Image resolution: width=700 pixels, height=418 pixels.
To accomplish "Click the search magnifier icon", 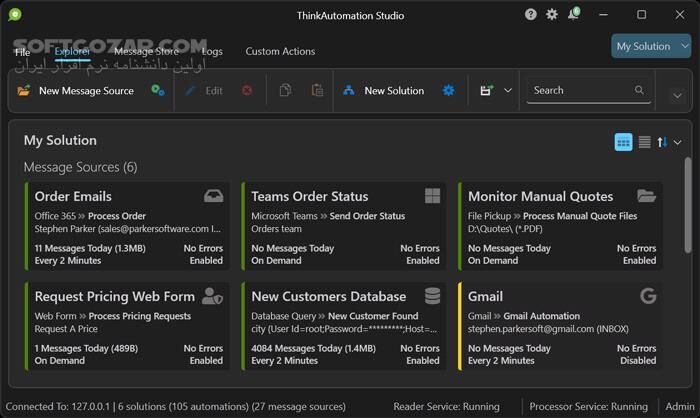I will point(639,90).
